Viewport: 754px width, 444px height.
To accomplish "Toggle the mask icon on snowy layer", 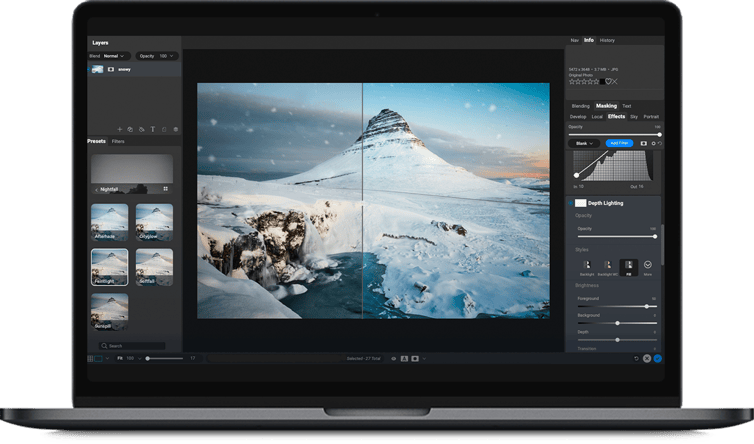I will click(111, 69).
